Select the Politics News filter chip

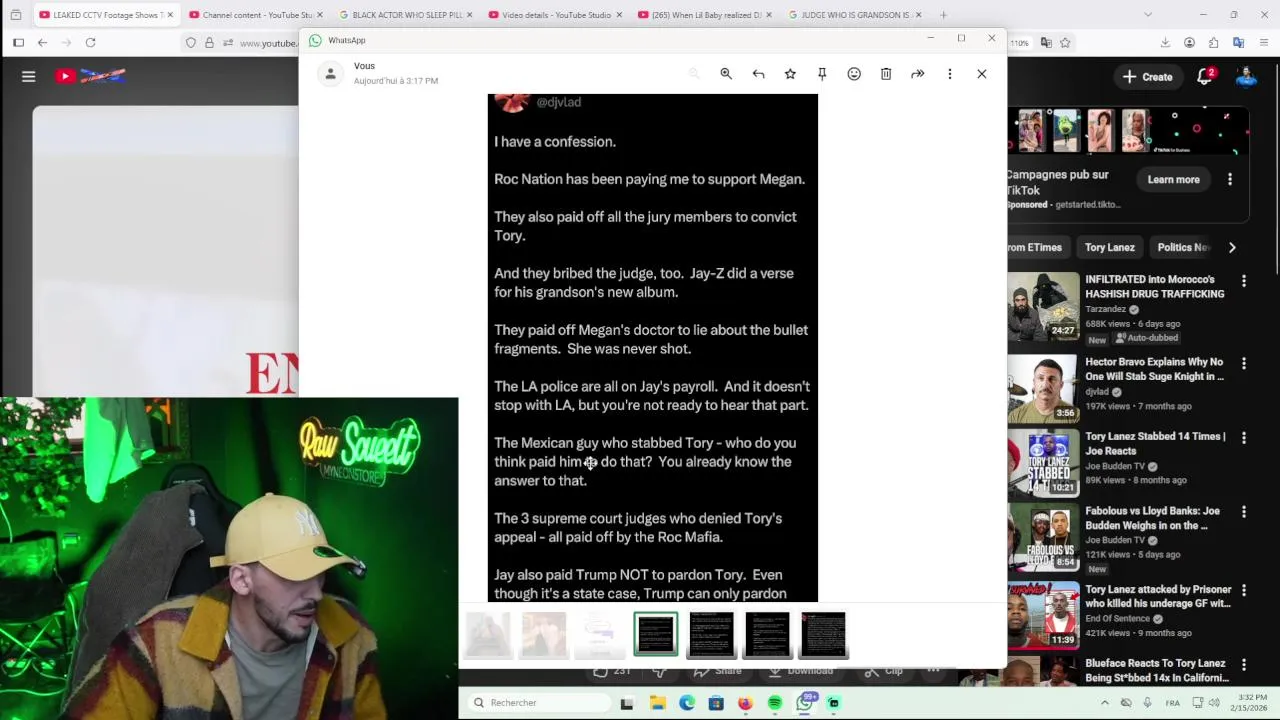[1183, 247]
